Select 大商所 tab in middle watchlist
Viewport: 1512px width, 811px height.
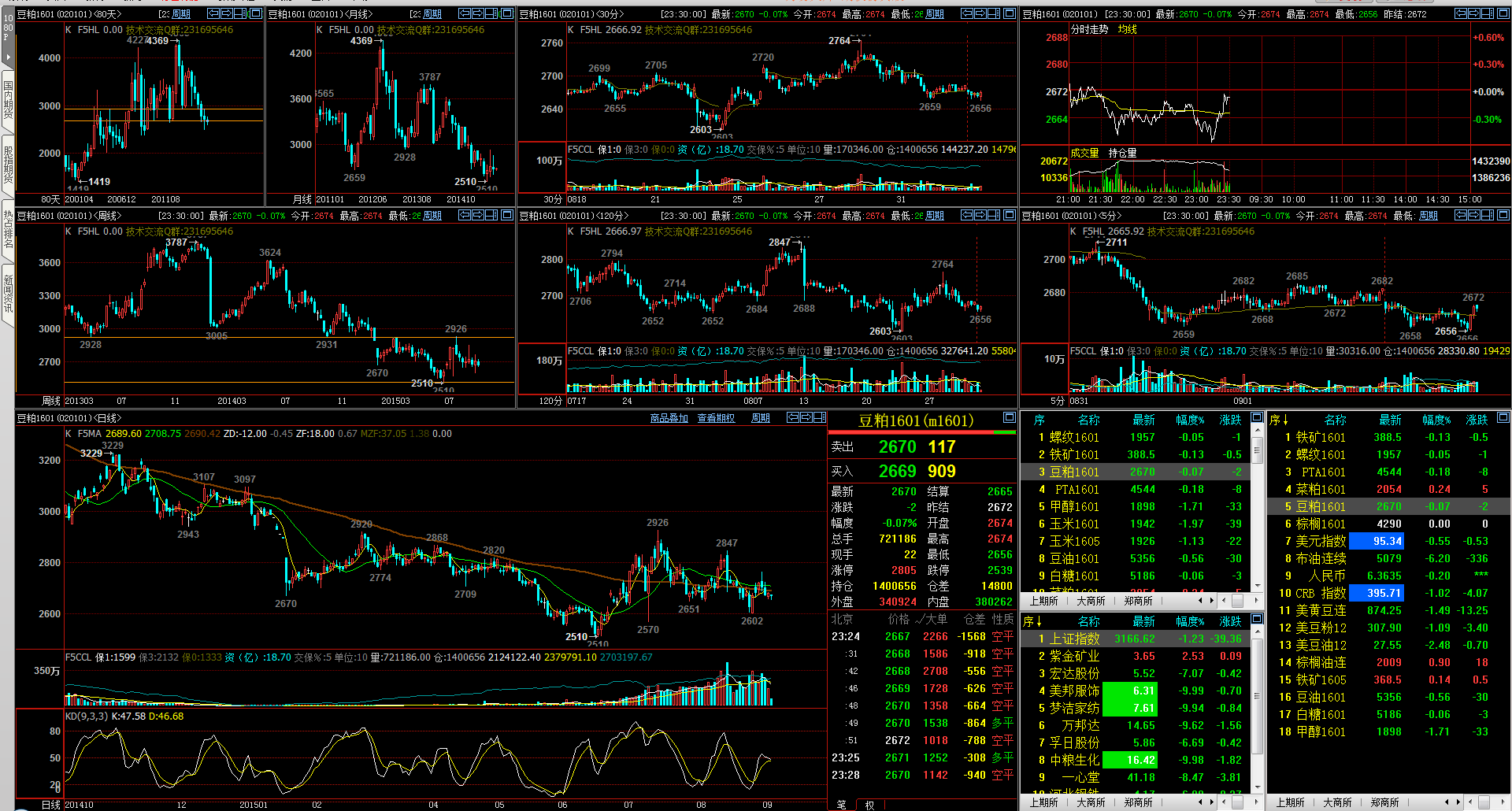pos(1091,601)
